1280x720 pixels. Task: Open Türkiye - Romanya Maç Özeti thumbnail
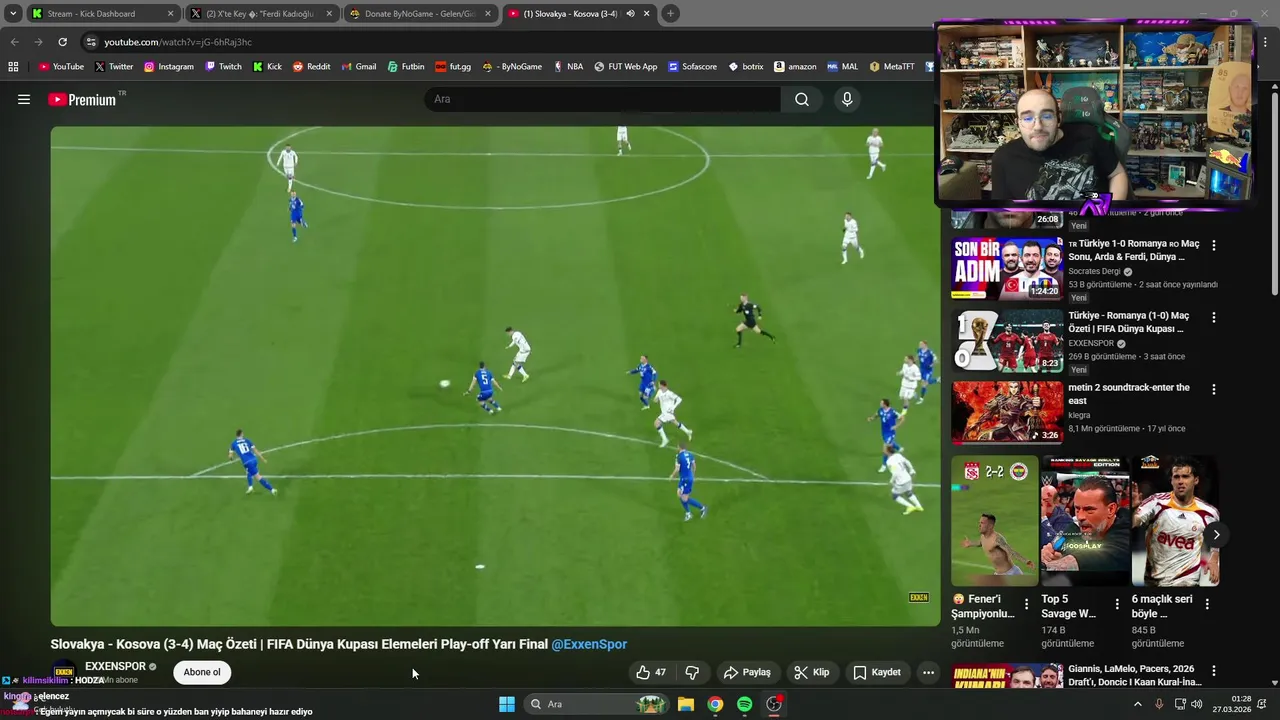[x=1007, y=340]
